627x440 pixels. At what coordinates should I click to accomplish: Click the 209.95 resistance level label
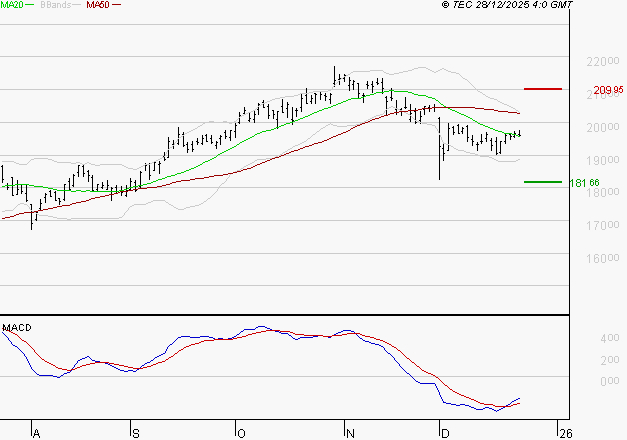point(608,90)
